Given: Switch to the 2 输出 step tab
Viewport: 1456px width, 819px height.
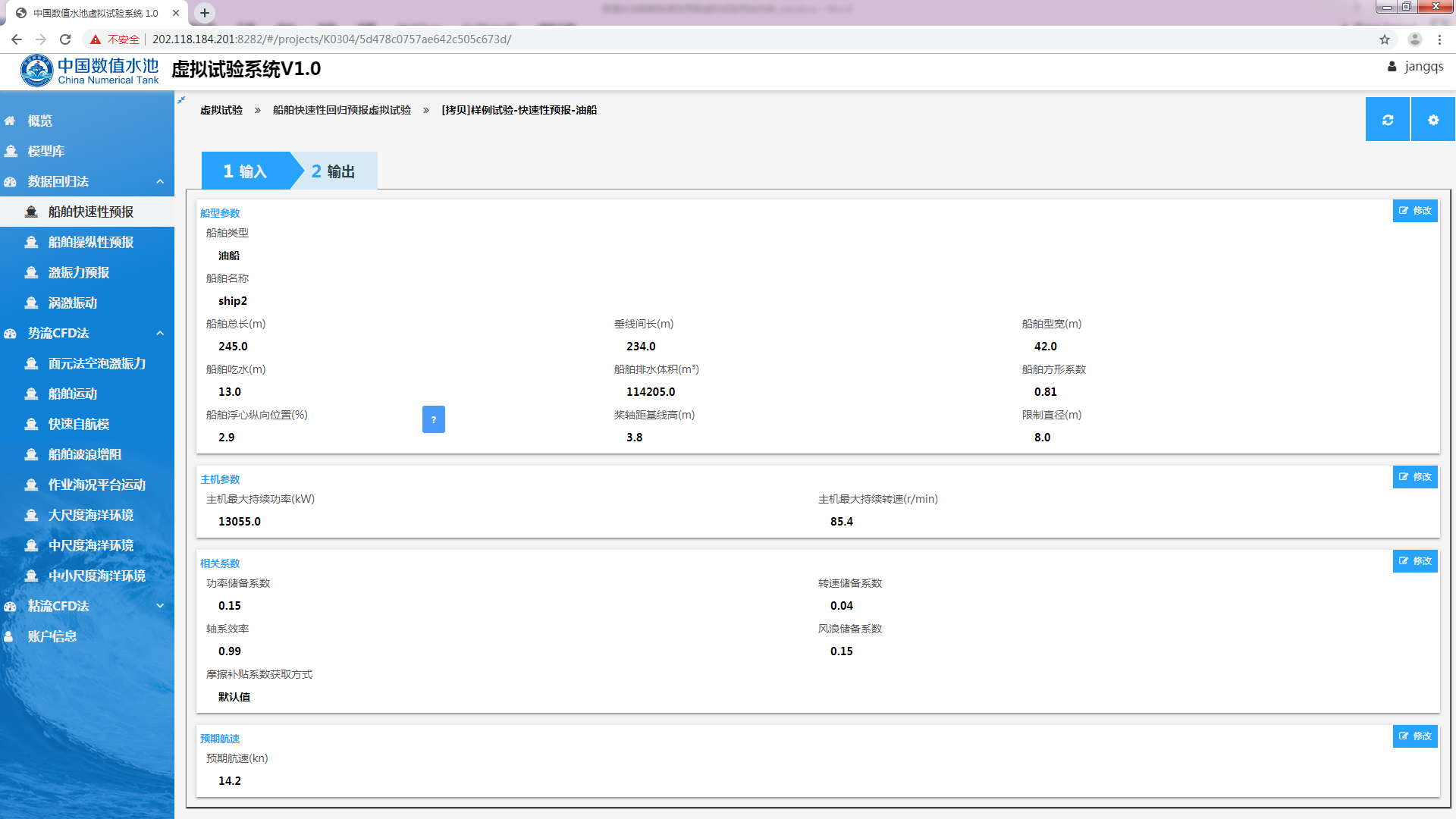Looking at the screenshot, I should tap(334, 171).
